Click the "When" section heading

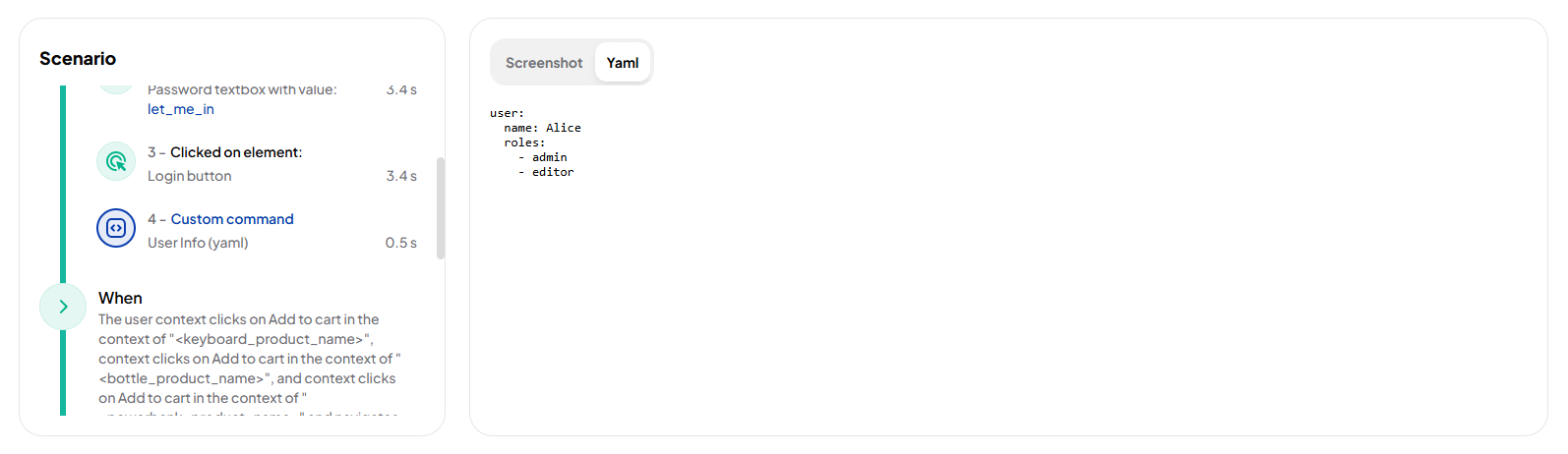pyautogui.click(x=120, y=298)
